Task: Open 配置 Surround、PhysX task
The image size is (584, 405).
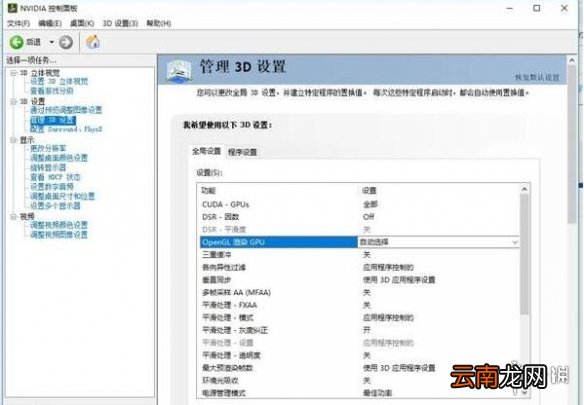Action: click(66, 129)
